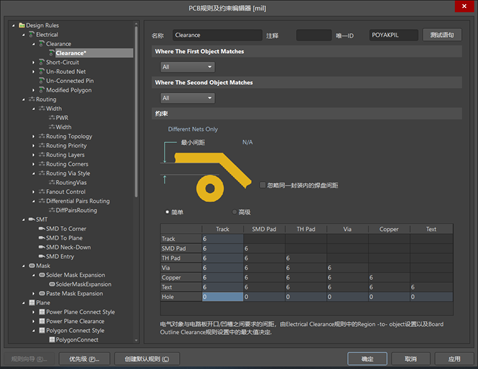Select the advanced (高级) radio option
This screenshot has width=478, height=369.
(x=235, y=212)
